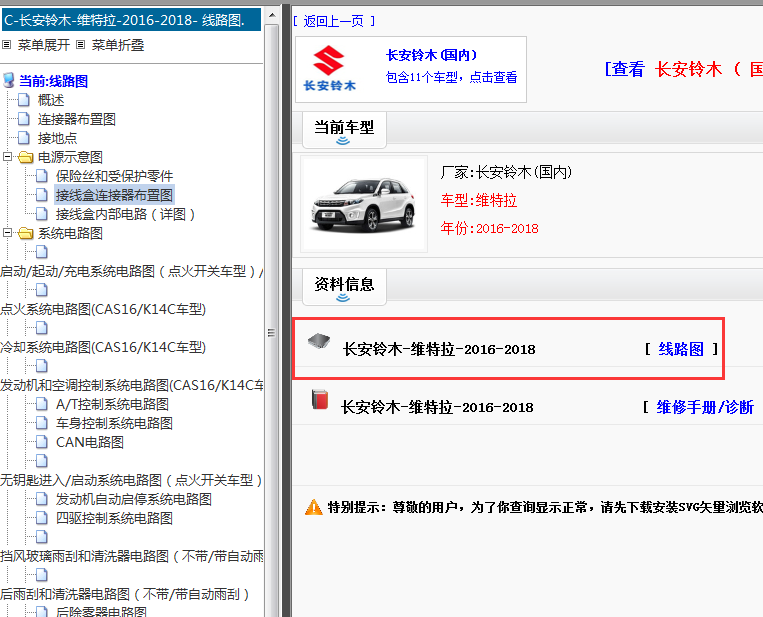Open 冷却系统电路图(CAS16/K14C车型) item
Image resolution: width=763 pixels, height=617 pixels.
coord(103,347)
